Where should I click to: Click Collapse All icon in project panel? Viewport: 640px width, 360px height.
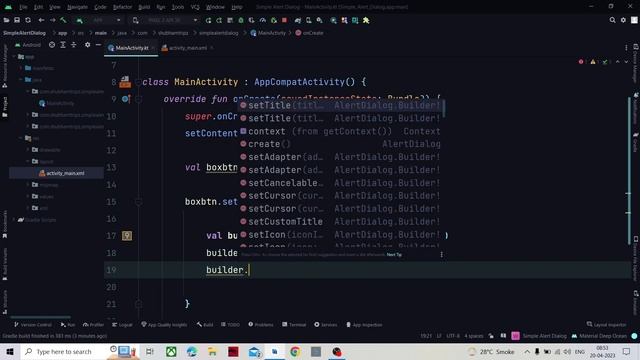[73, 45]
